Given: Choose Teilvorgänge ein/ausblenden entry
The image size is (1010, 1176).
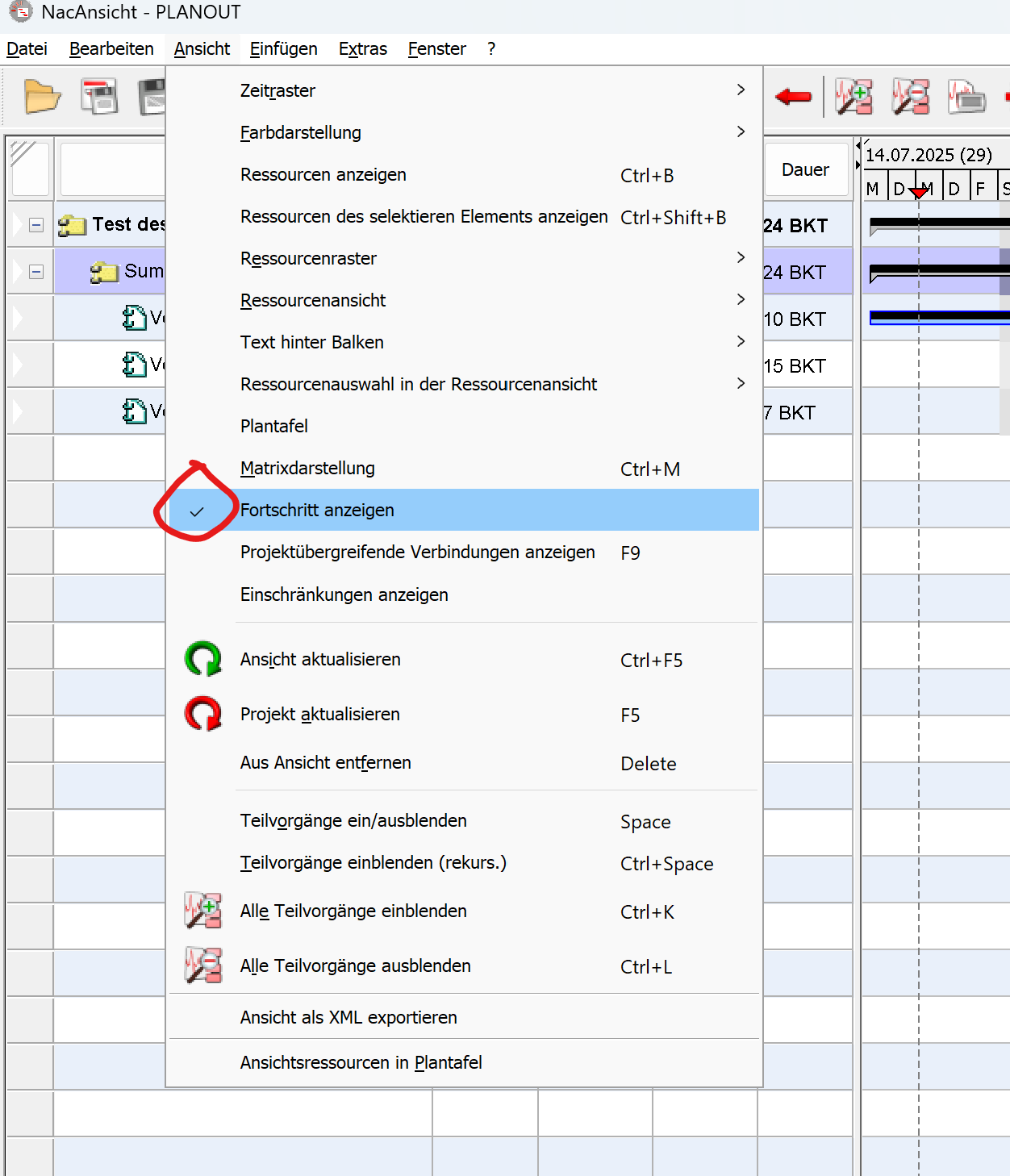Looking at the screenshot, I should (464, 820).
